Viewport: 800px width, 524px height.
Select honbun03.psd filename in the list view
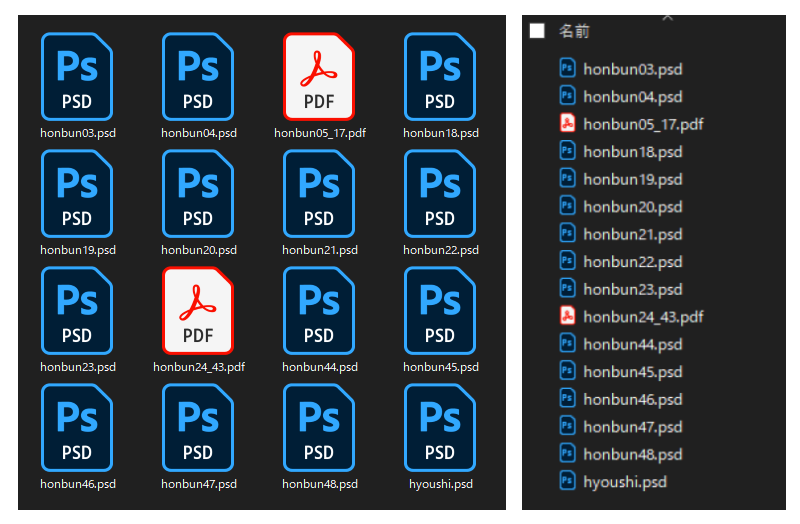(632, 69)
